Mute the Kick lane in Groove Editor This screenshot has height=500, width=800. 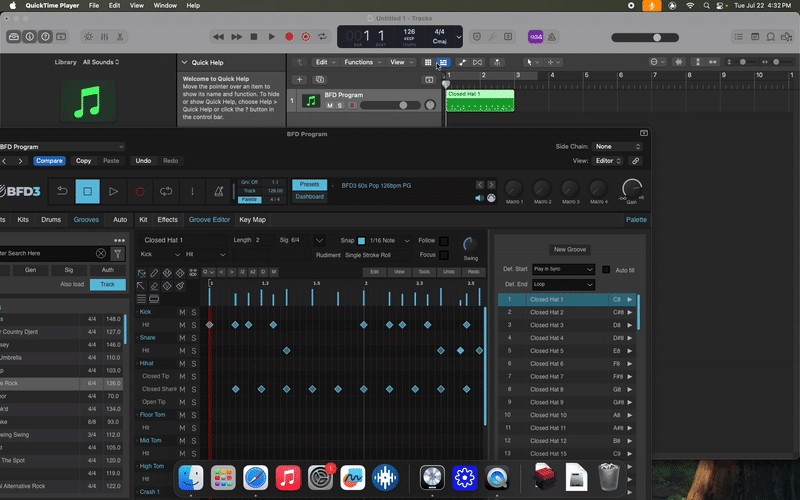182,312
